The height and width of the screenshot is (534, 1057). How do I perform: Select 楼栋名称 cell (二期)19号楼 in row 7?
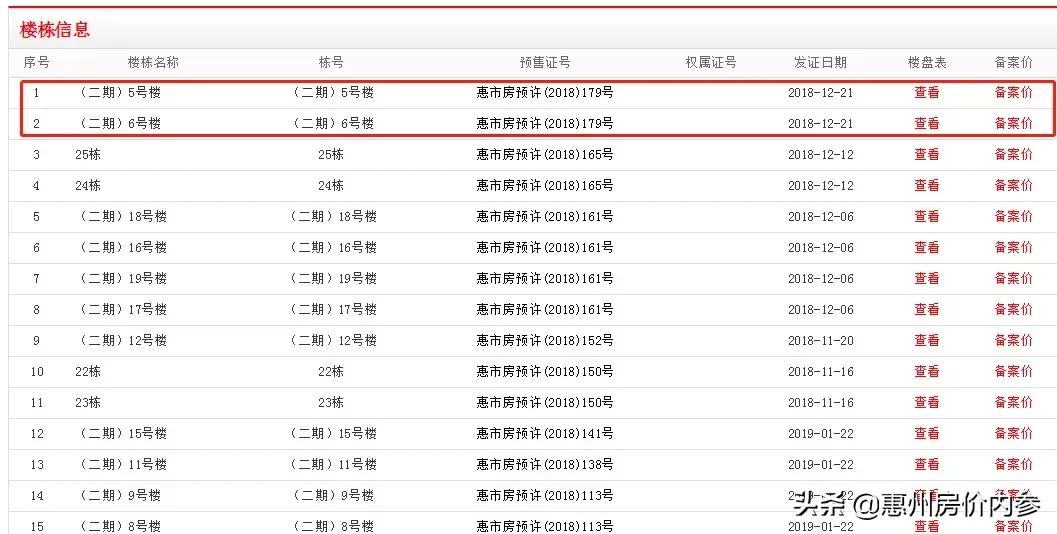[x=121, y=278]
